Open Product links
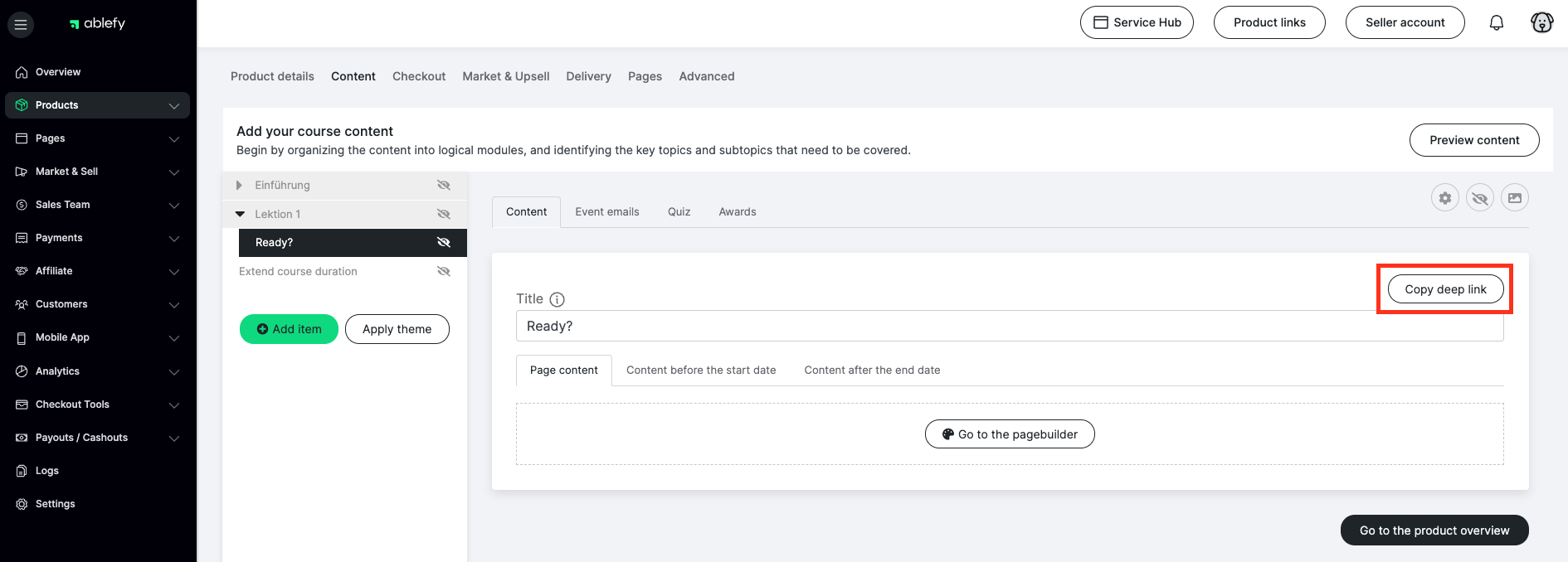This screenshot has height=562, width=1568. click(x=1269, y=22)
